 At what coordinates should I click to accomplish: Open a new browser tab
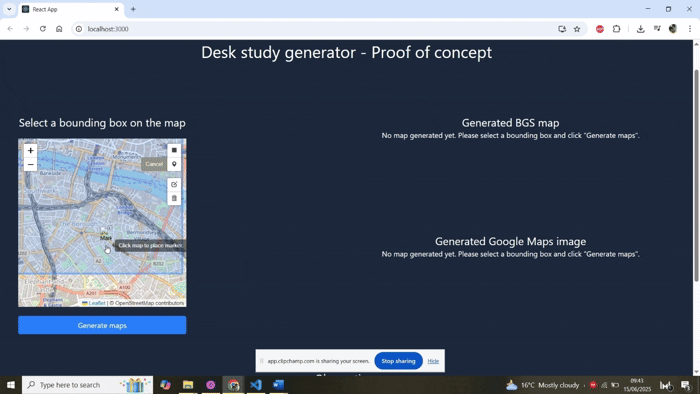pos(133,9)
